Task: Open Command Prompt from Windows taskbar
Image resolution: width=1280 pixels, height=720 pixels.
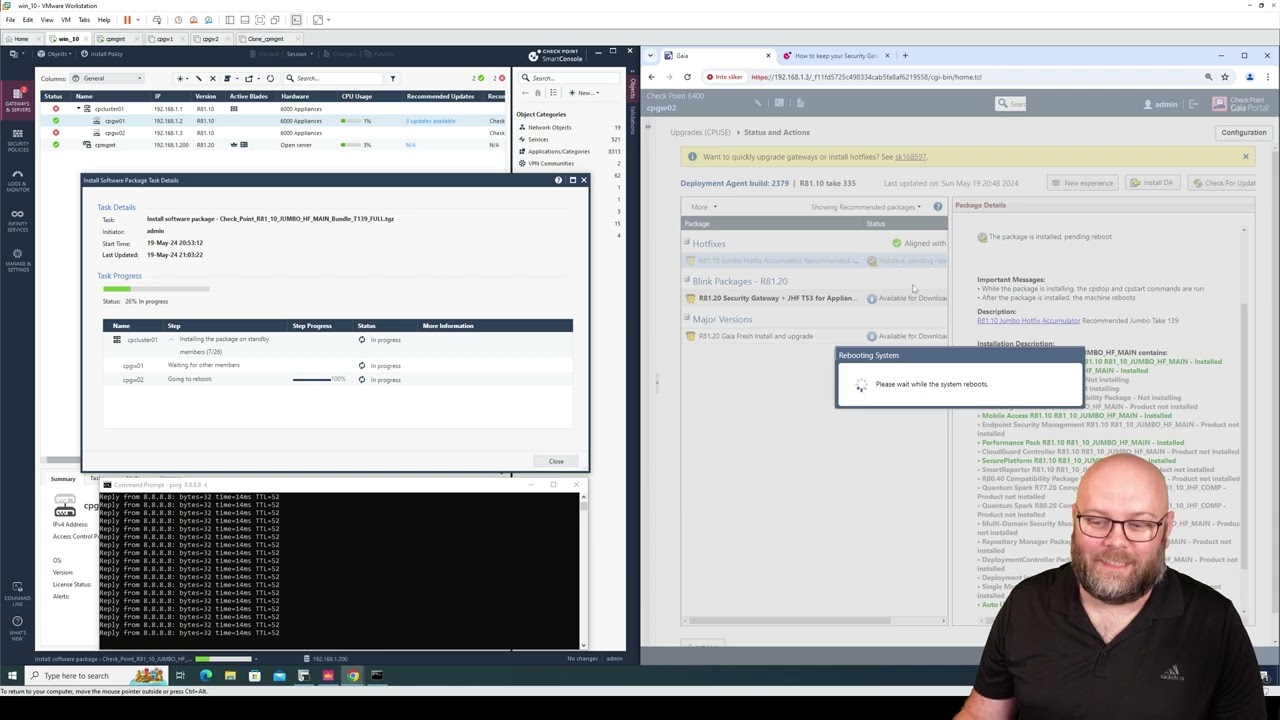Action: tap(377, 676)
